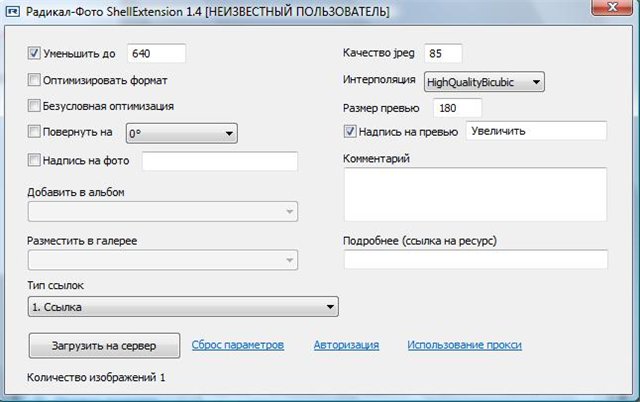Click the 'Размер превью' field showing 180

tap(458, 108)
